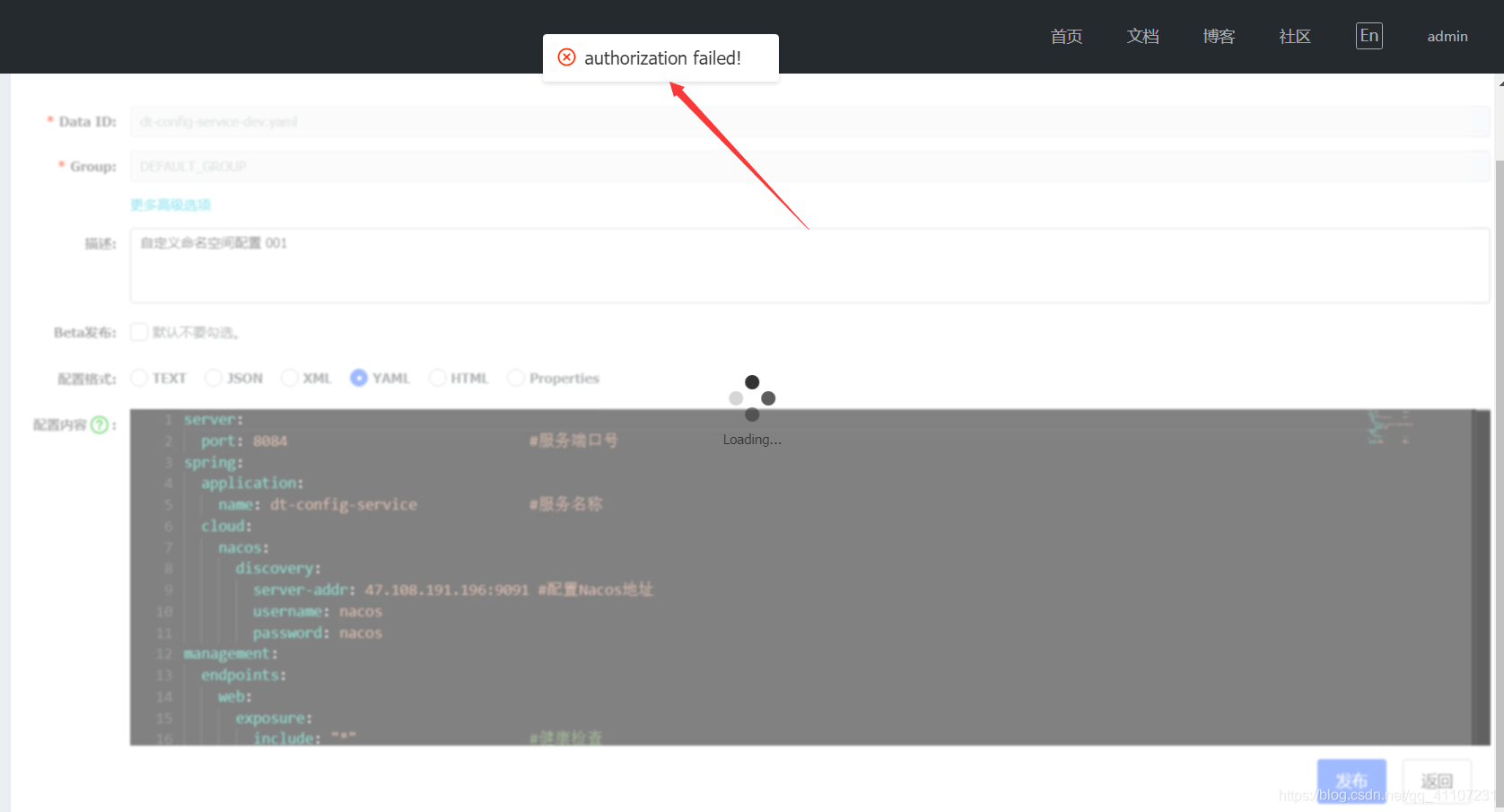Screen dimensions: 1504x812
Task: Switch language with the En button
Action: tap(1368, 36)
